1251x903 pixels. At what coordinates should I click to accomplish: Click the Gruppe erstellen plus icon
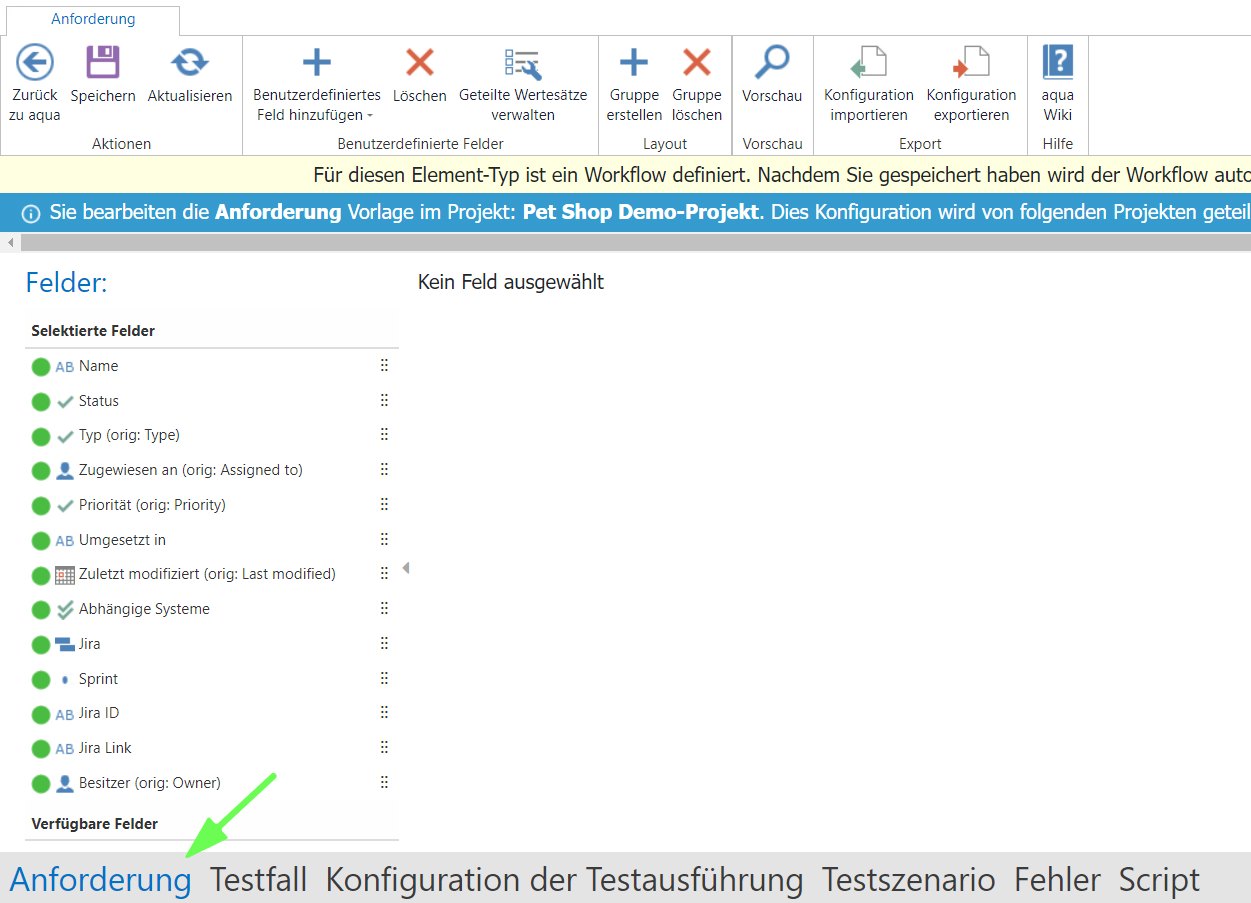pyautogui.click(x=633, y=63)
